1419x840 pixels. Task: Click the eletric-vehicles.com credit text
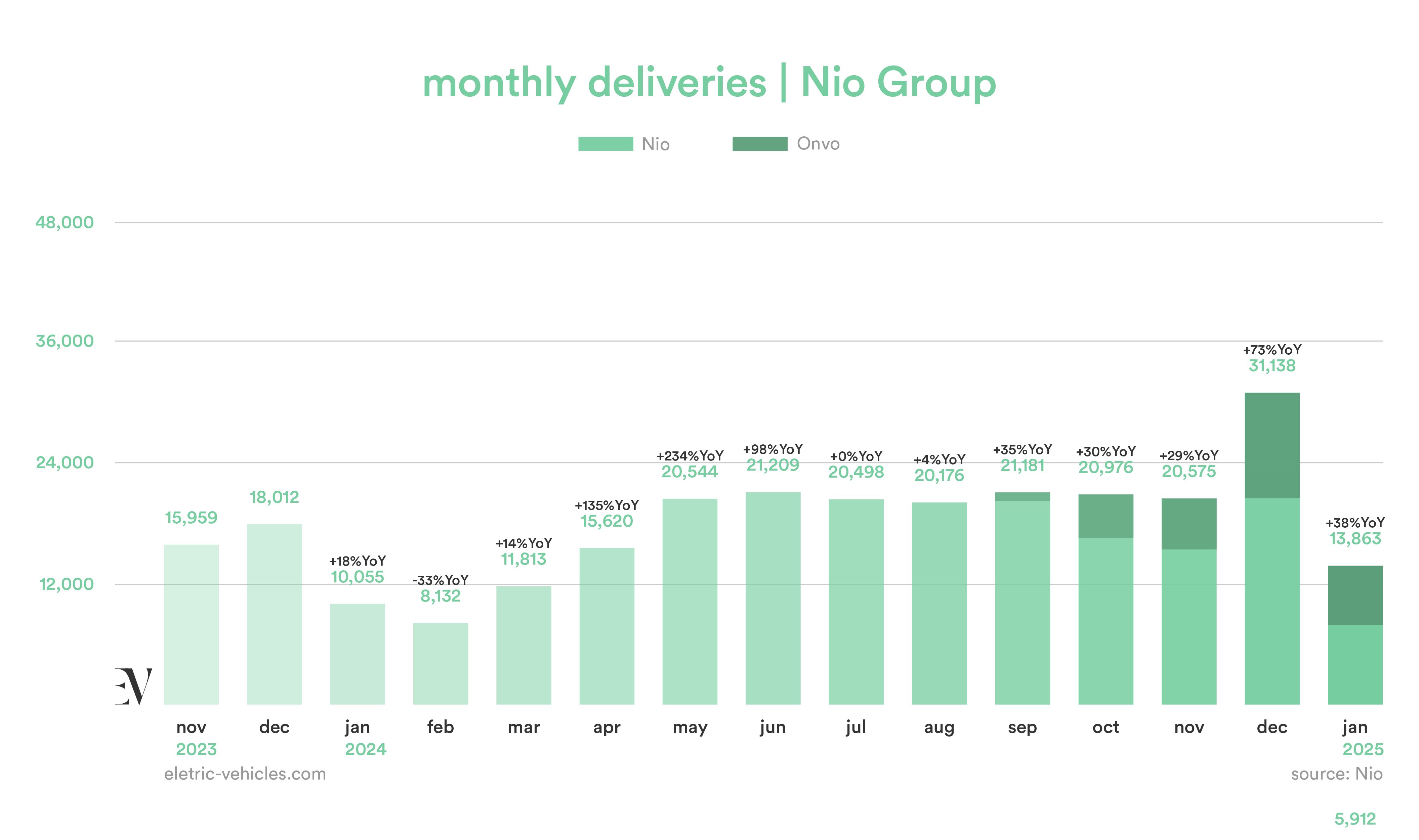click(x=245, y=775)
